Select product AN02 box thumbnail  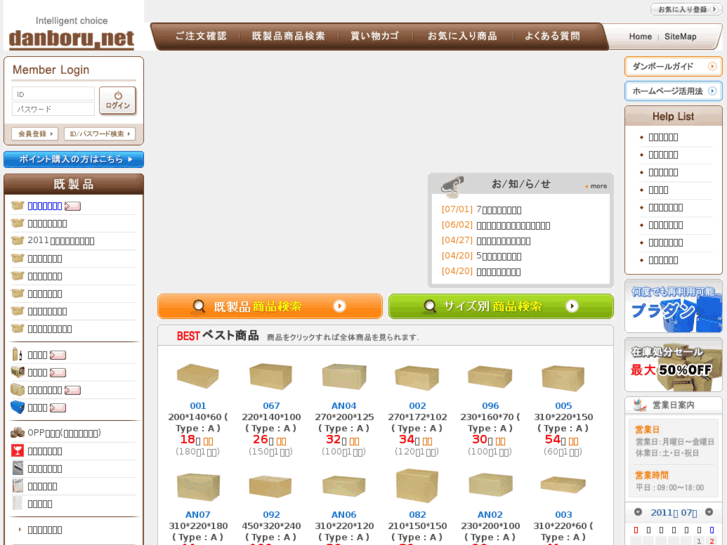[491, 486]
